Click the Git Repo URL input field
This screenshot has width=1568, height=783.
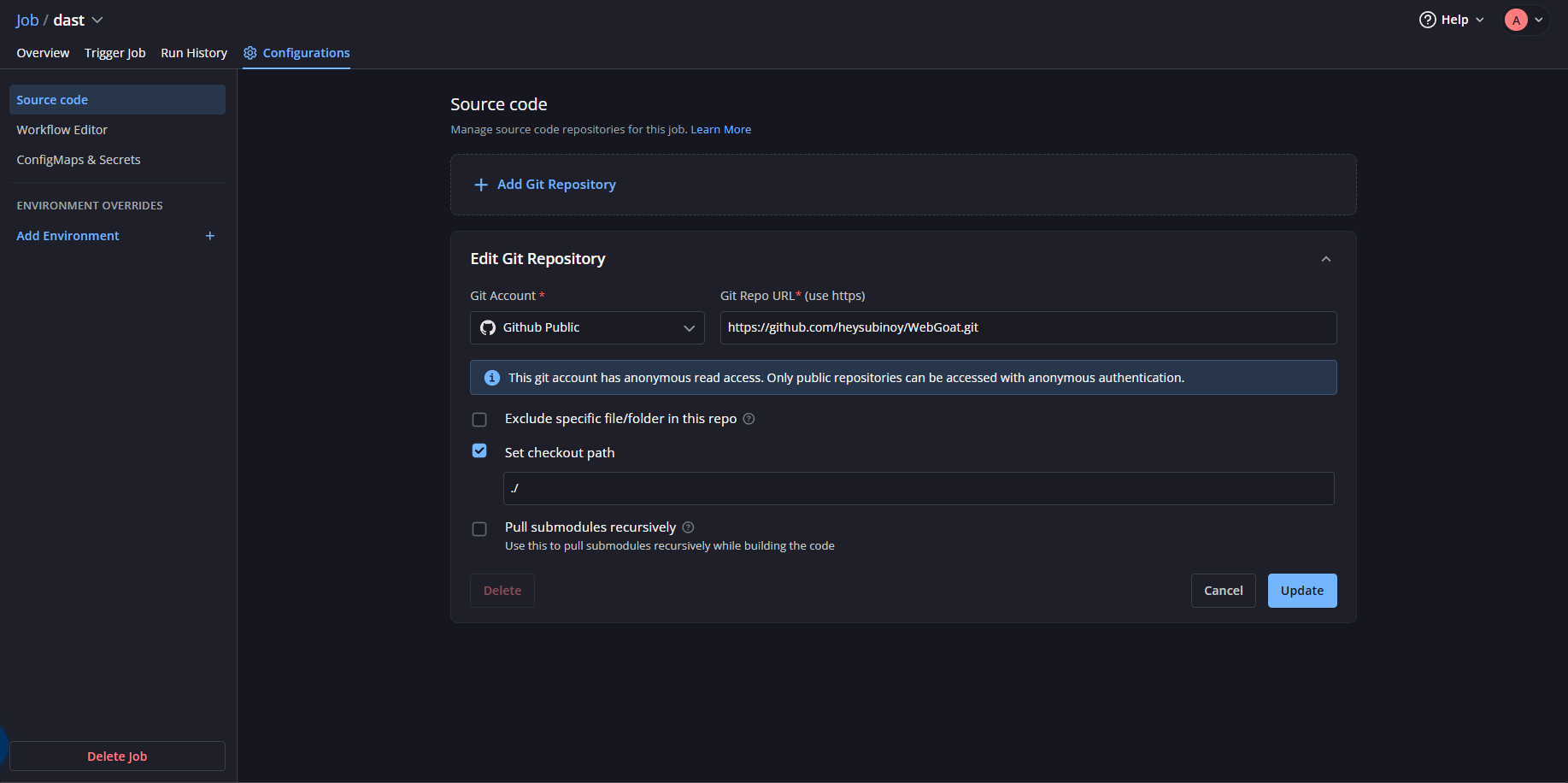point(1028,328)
